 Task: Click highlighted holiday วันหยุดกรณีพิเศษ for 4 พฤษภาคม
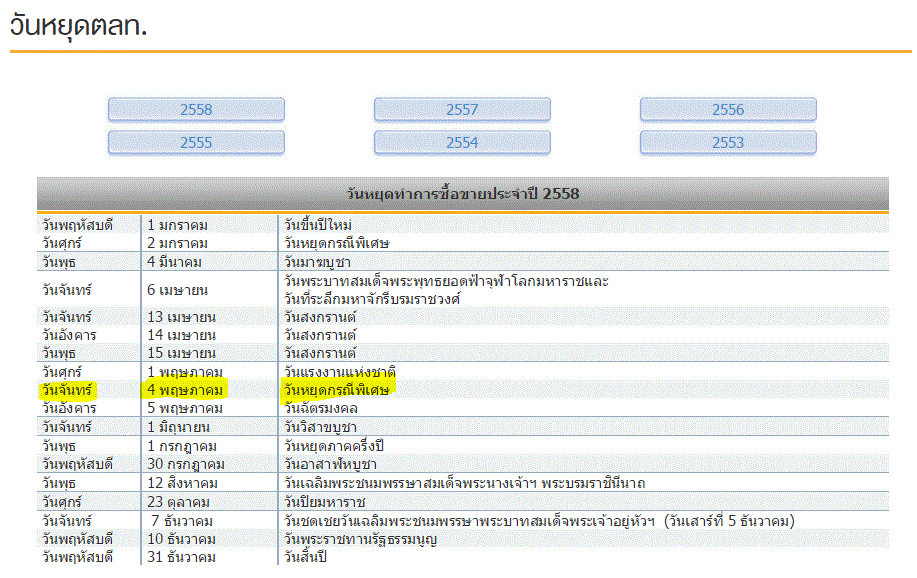338,389
